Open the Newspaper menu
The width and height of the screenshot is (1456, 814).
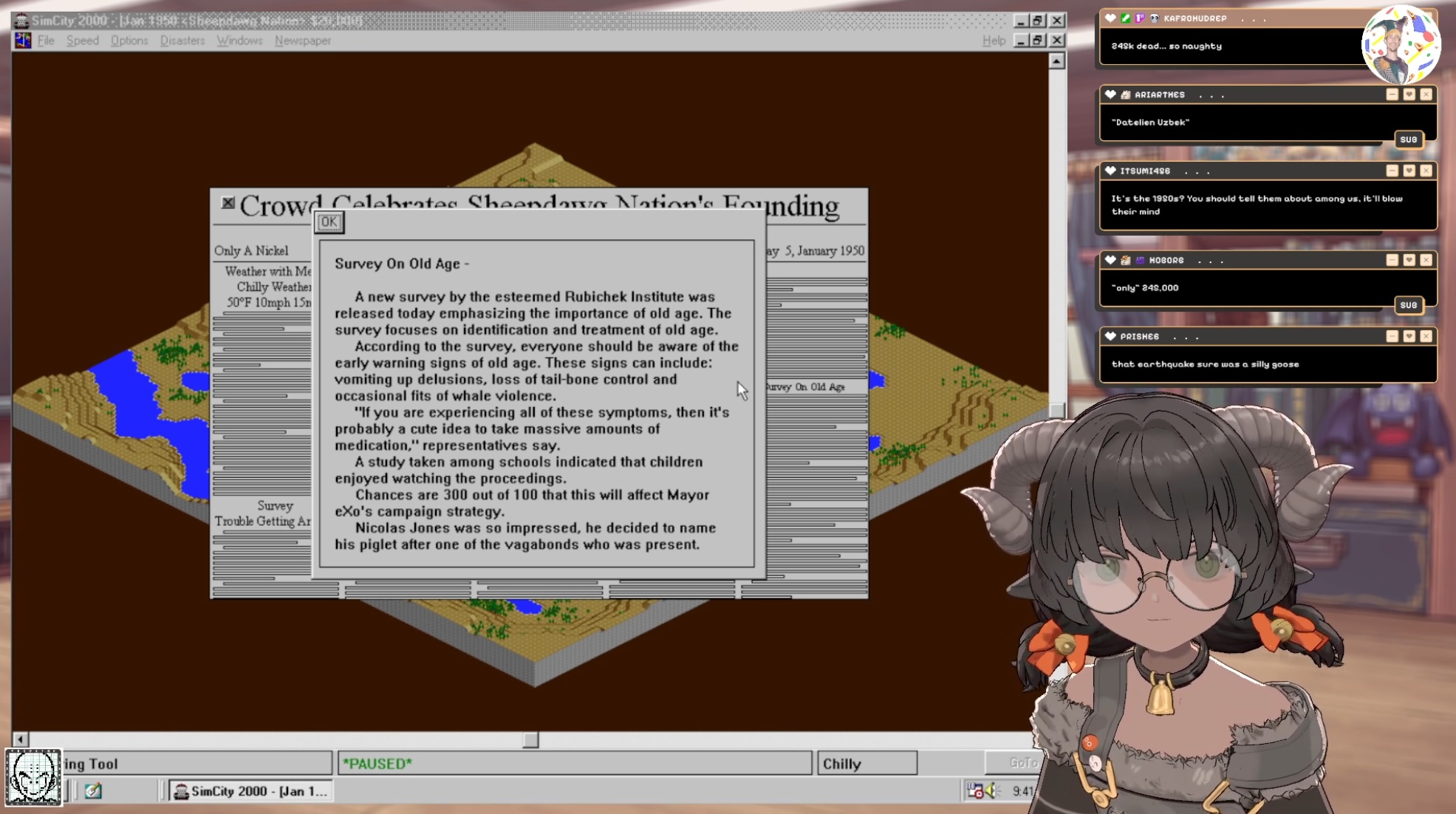point(302,41)
